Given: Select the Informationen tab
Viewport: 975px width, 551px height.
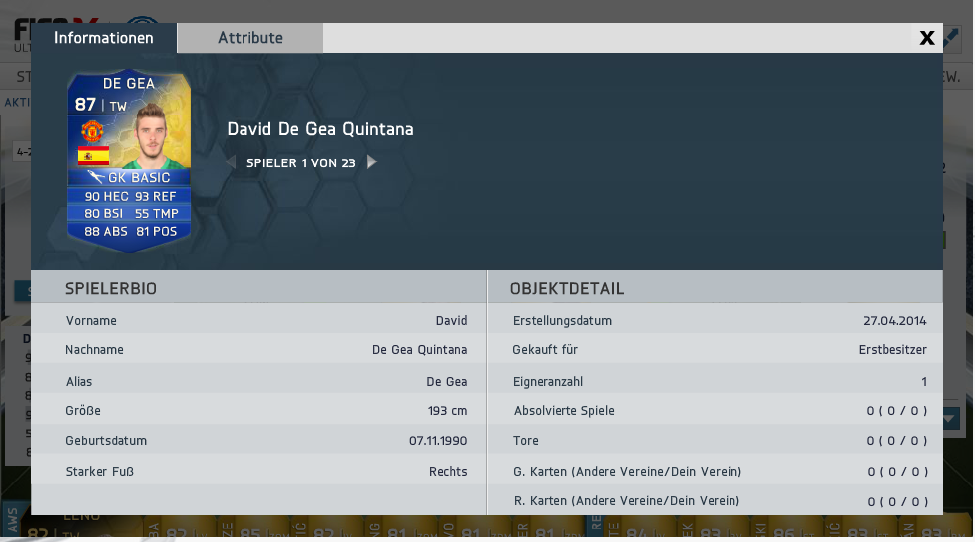Looking at the screenshot, I should 104,38.
